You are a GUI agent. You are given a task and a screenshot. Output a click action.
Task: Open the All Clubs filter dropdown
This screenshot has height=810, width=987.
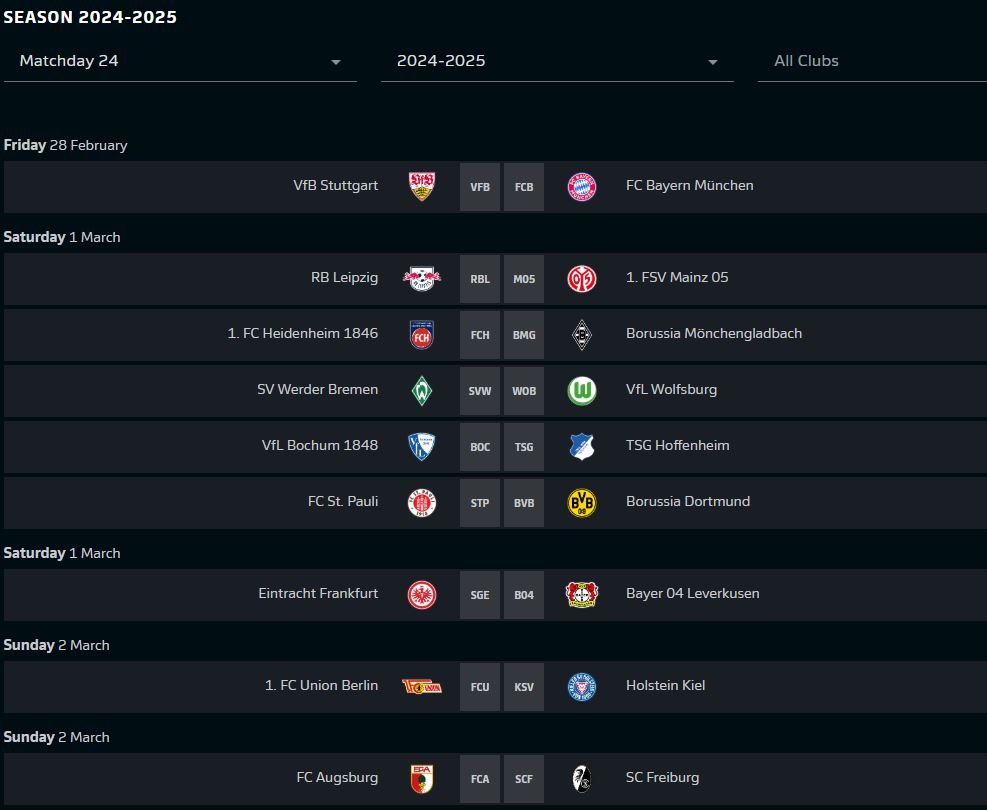[x=872, y=61]
